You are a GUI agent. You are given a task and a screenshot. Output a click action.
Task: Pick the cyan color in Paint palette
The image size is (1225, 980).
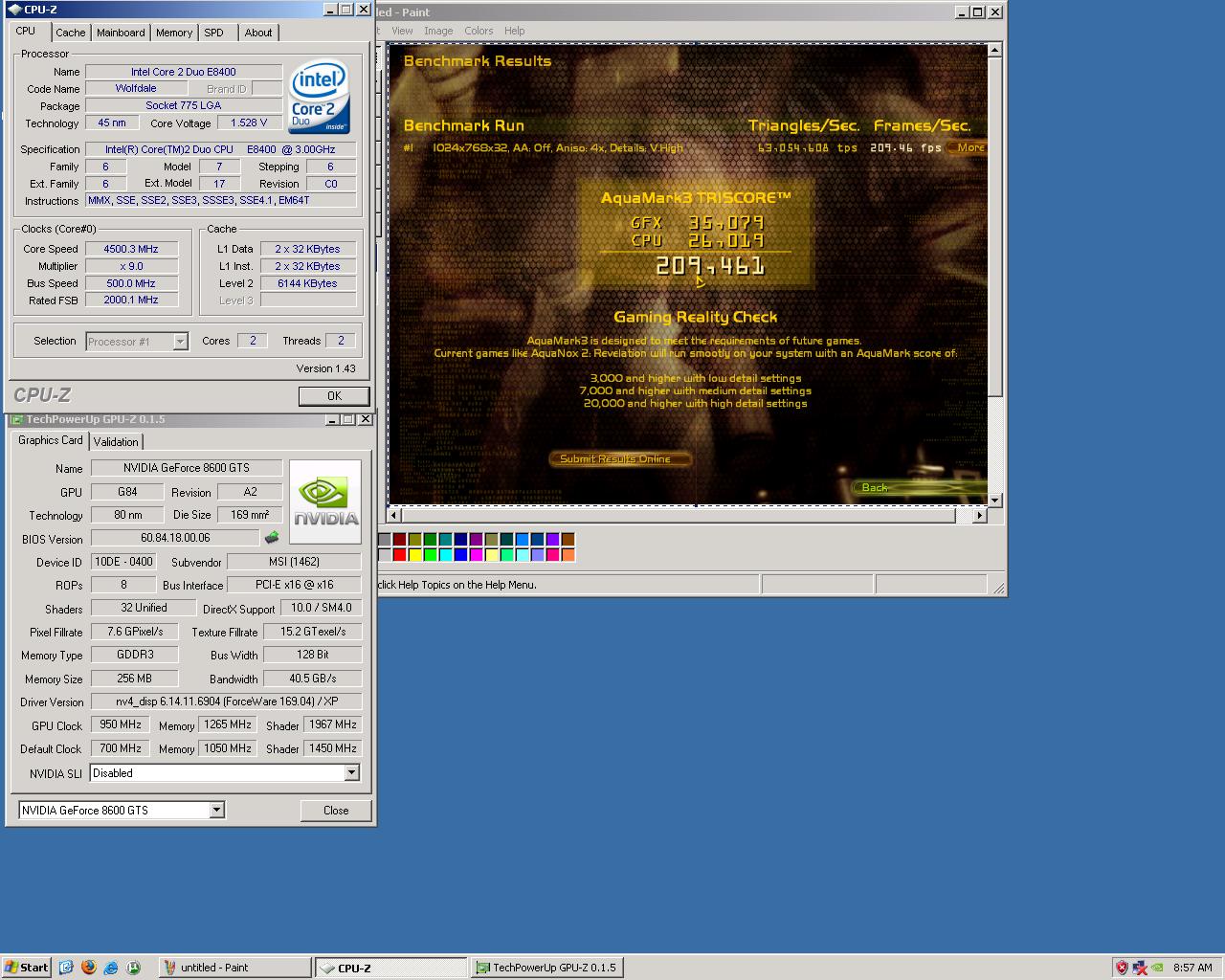click(x=446, y=555)
